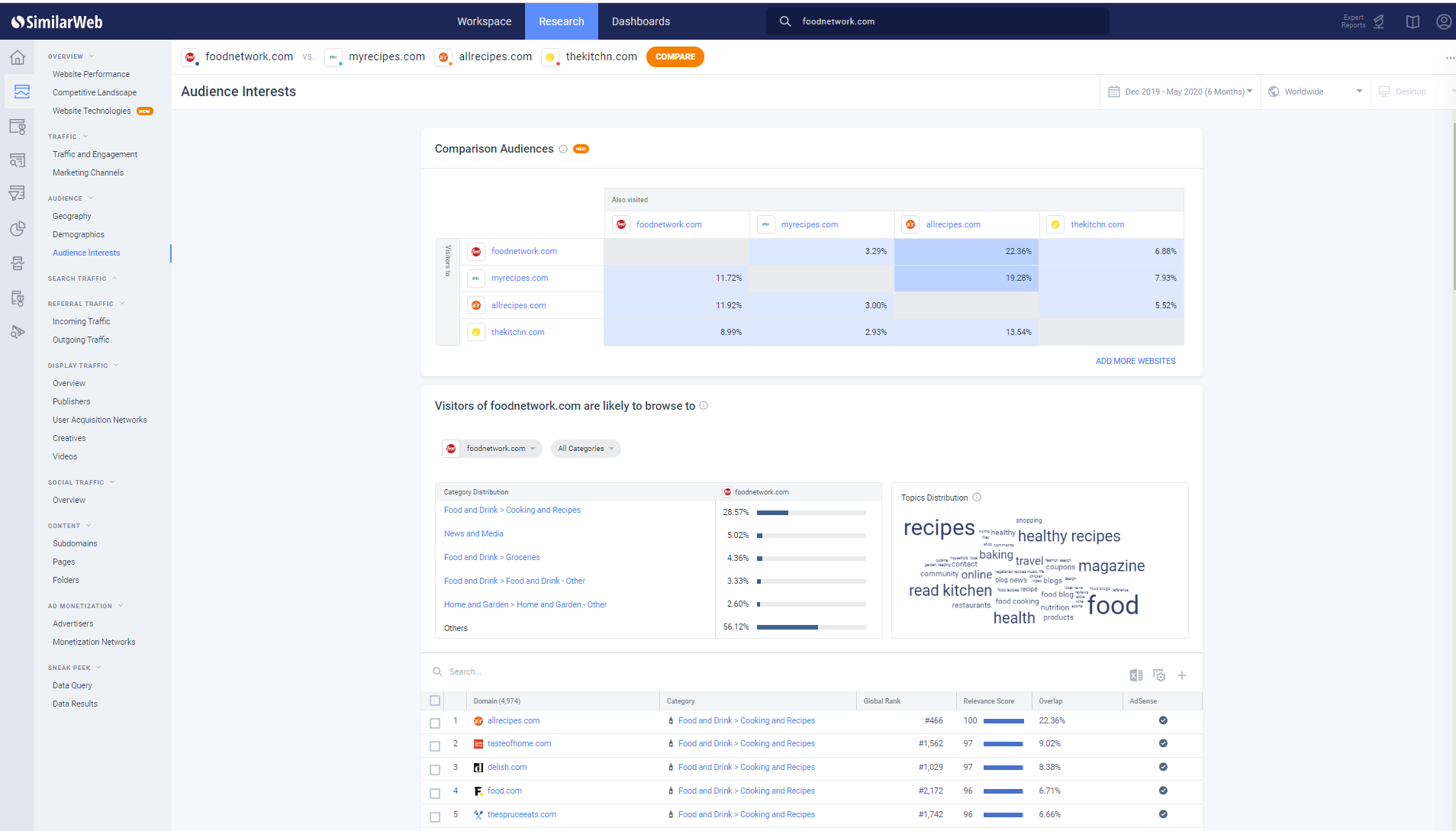
Task: Expand the SEARCH TRAFFIC sidebar section
Action: 82,279
